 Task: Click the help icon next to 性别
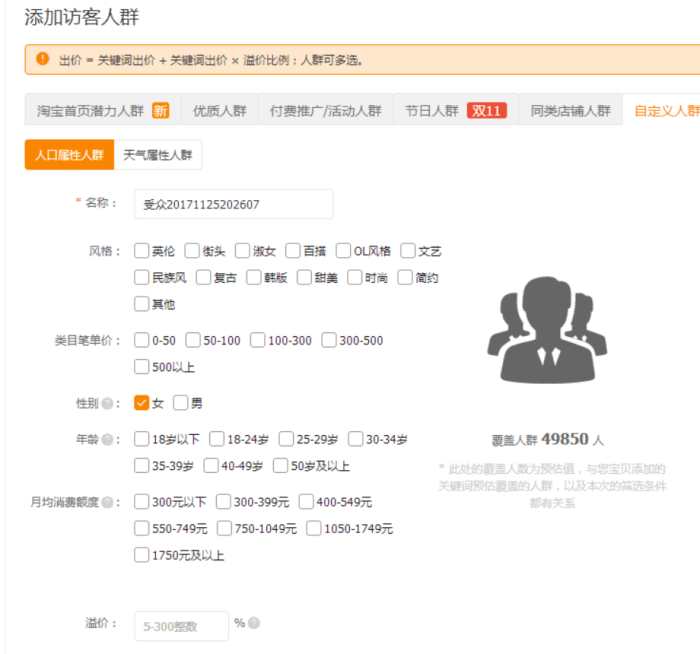tap(107, 404)
